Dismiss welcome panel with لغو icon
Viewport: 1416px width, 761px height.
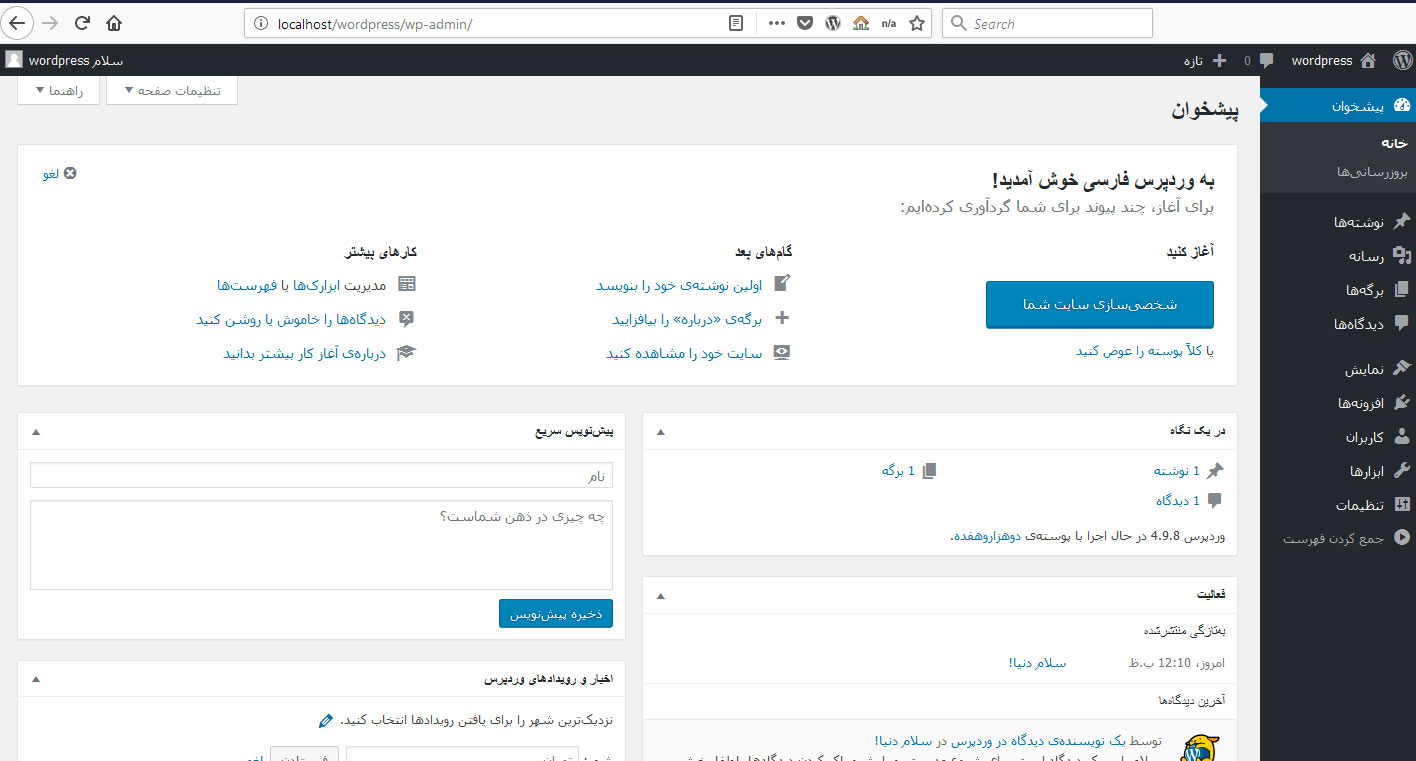tap(69, 173)
